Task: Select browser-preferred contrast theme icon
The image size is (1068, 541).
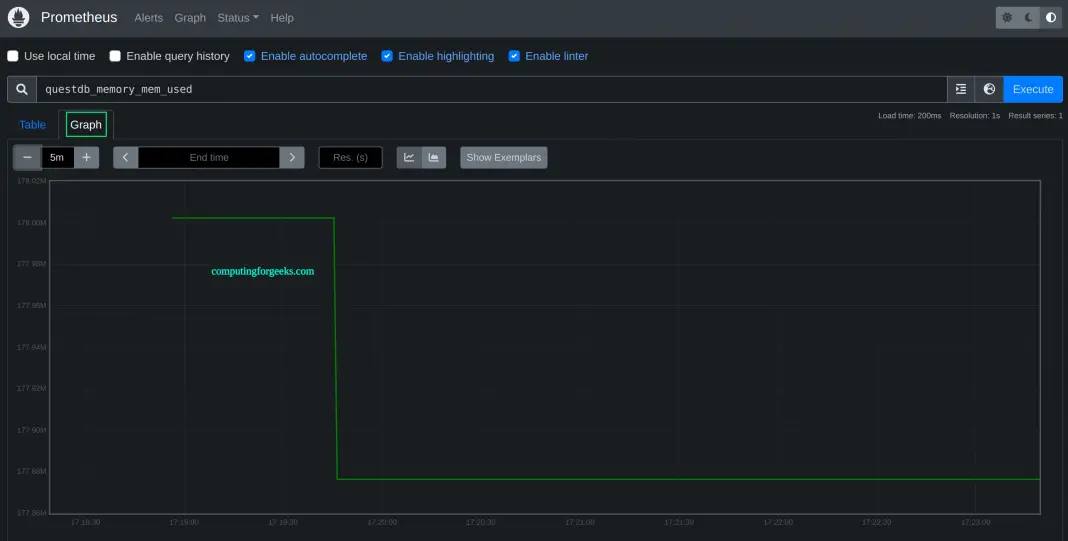Action: pos(1051,18)
